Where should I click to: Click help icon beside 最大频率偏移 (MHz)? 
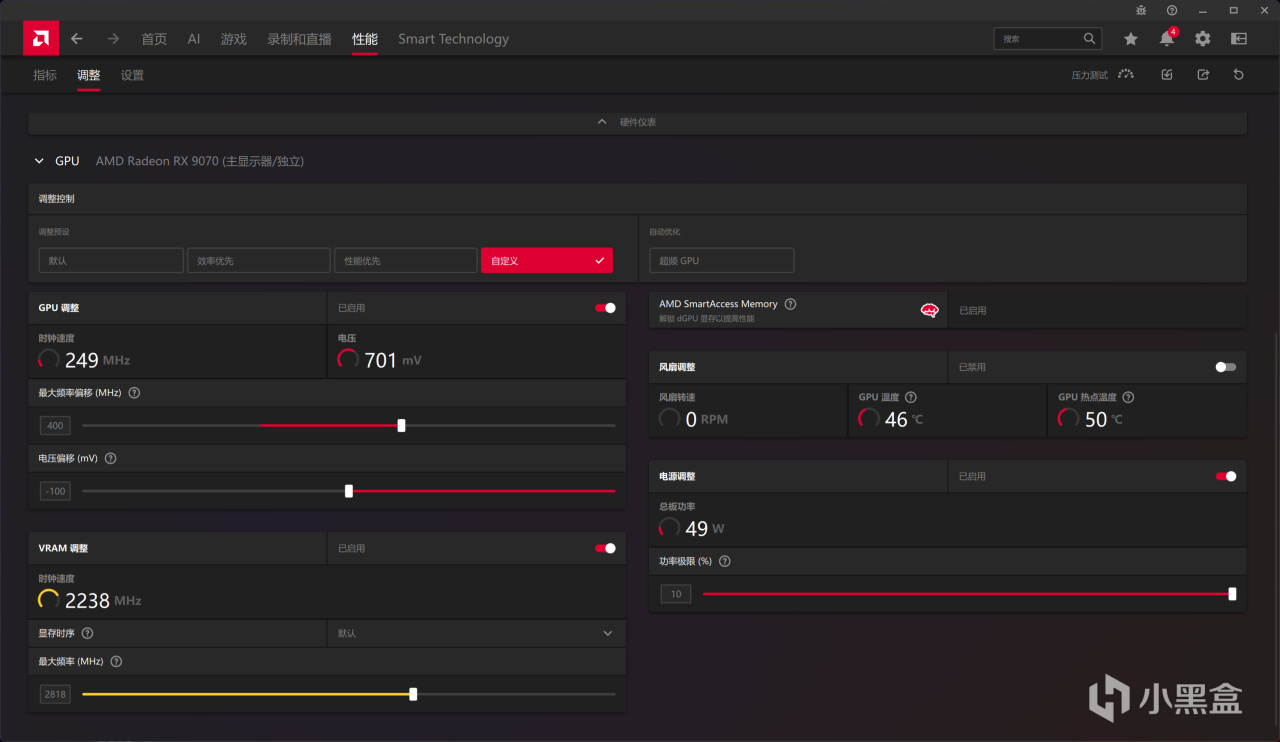pos(134,393)
